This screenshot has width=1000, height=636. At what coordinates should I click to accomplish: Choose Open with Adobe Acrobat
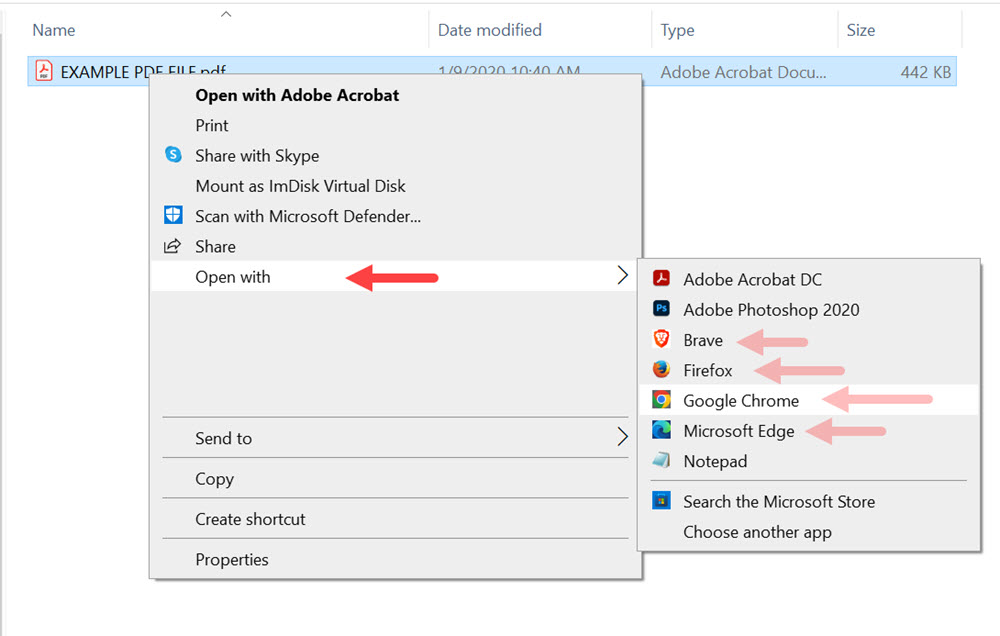tap(297, 95)
